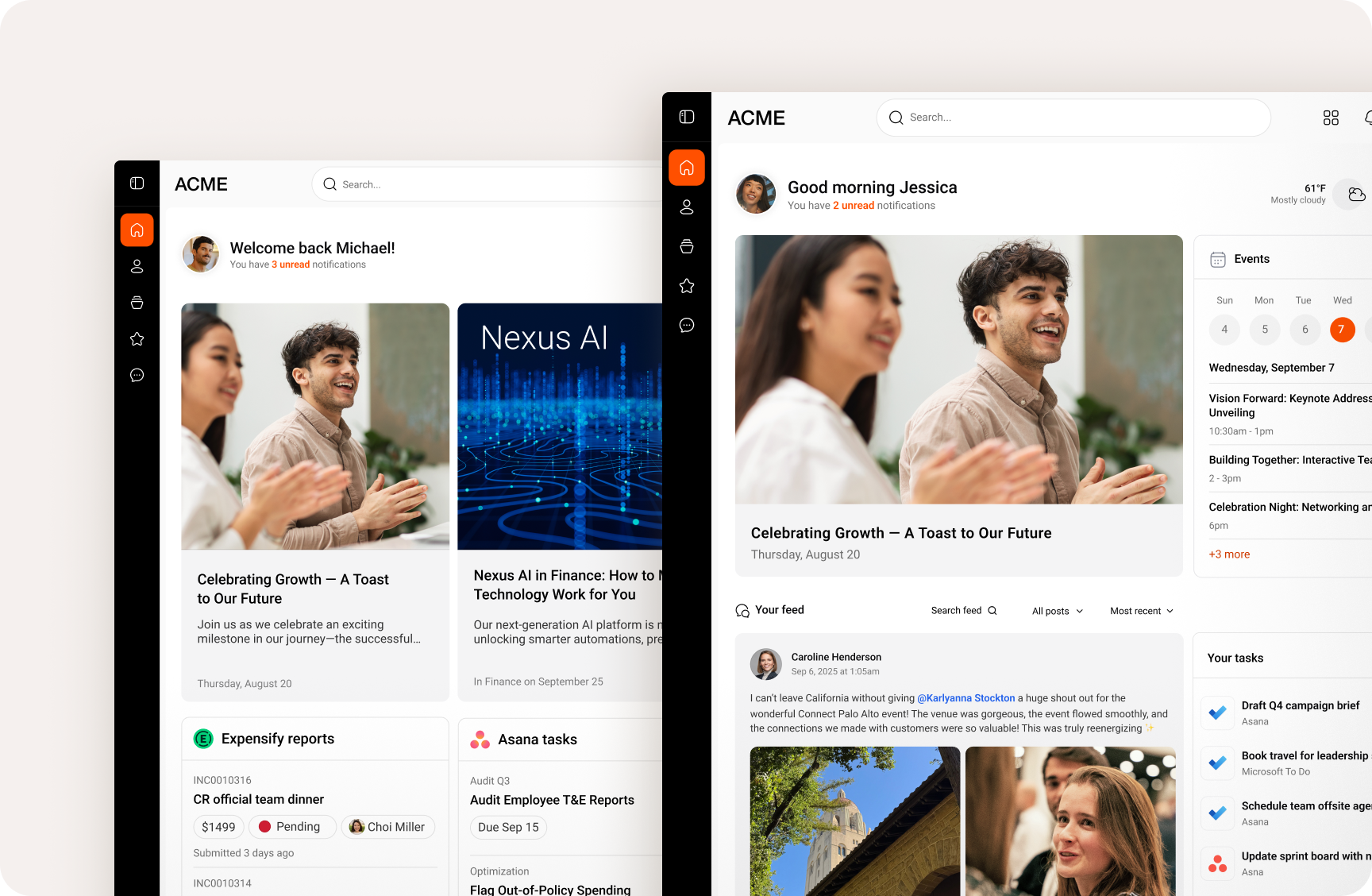Image resolution: width=1372 pixels, height=896 pixels.
Task: Click the Search feed button
Action: pyautogui.click(x=964, y=611)
